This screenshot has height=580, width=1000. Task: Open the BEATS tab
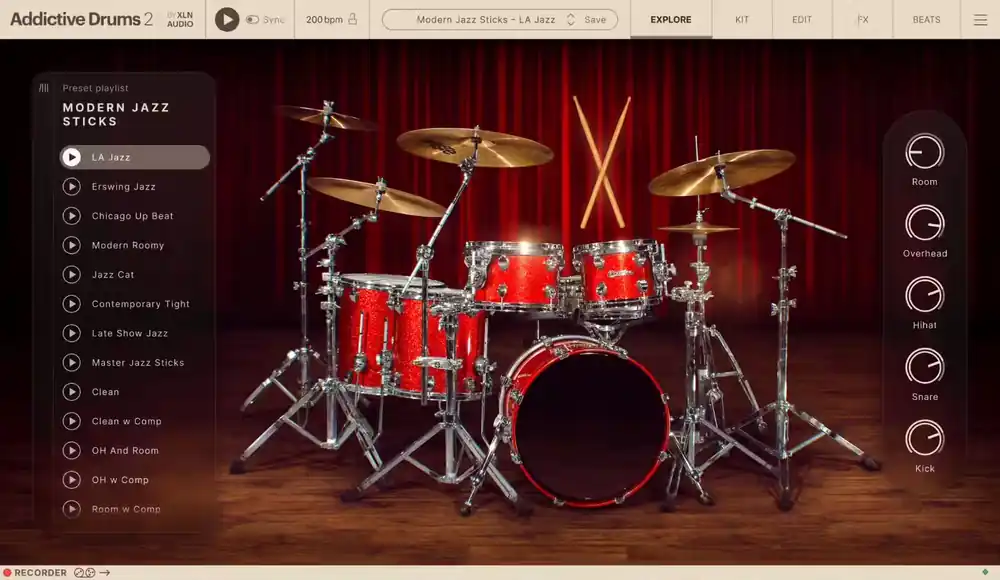point(926,20)
